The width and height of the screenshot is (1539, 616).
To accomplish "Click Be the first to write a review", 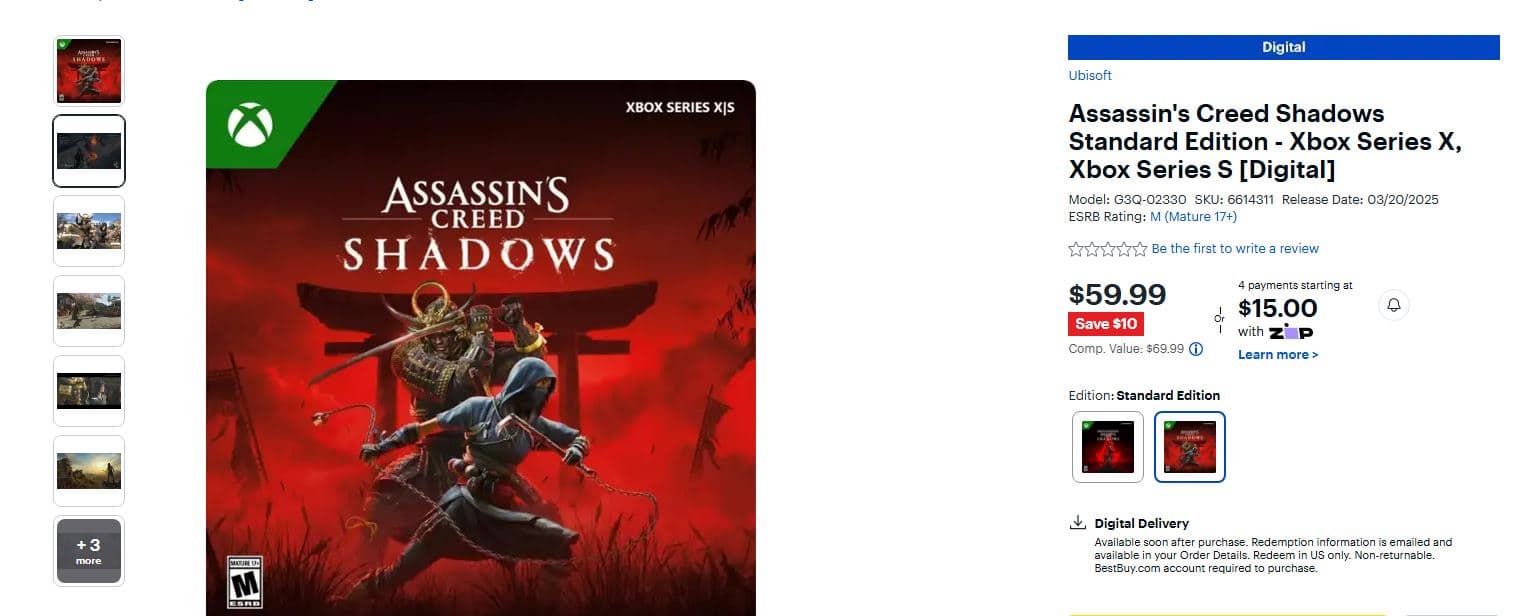I will pos(1235,249).
